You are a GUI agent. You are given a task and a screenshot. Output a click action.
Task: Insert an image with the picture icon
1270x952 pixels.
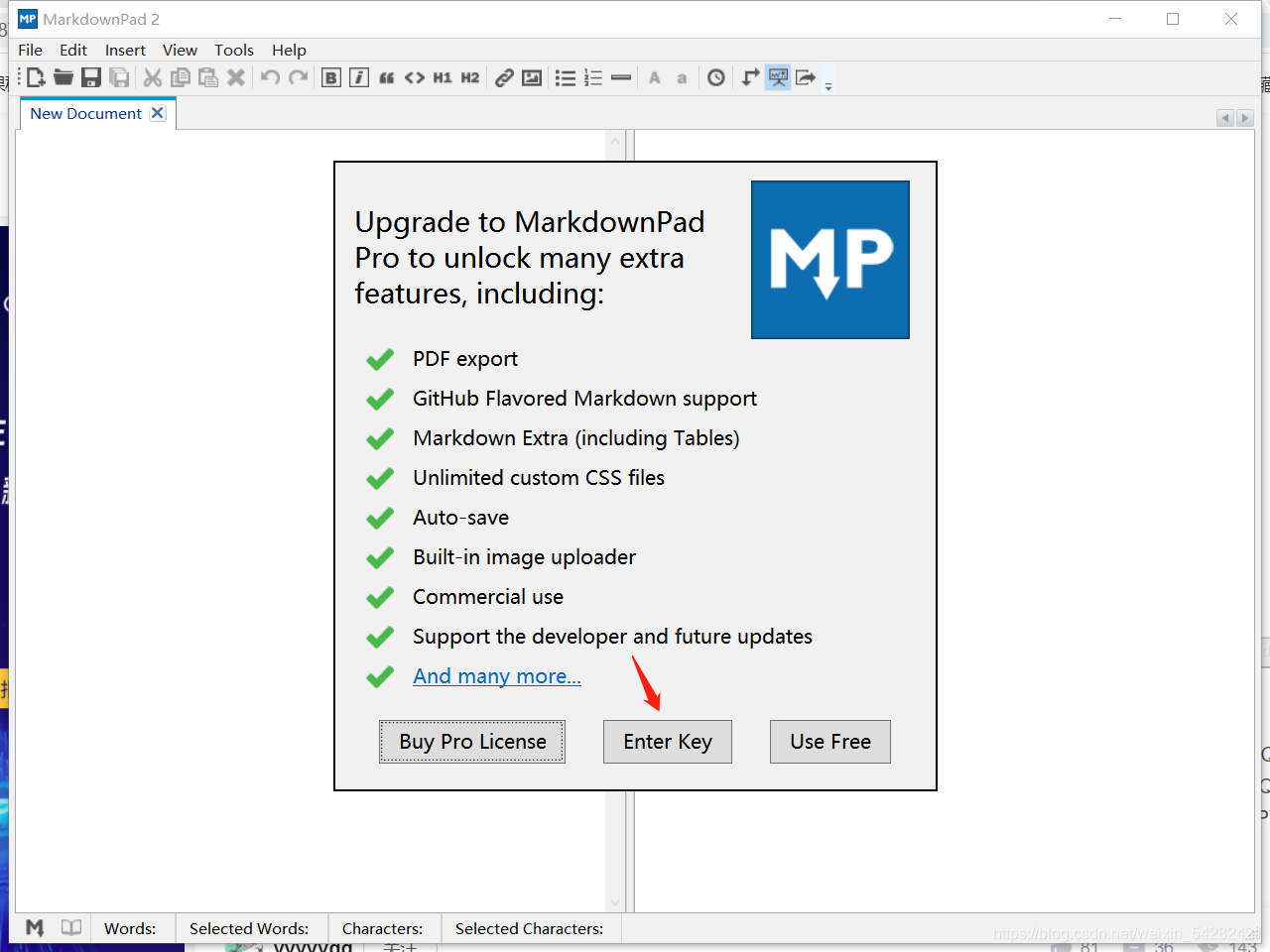(532, 77)
